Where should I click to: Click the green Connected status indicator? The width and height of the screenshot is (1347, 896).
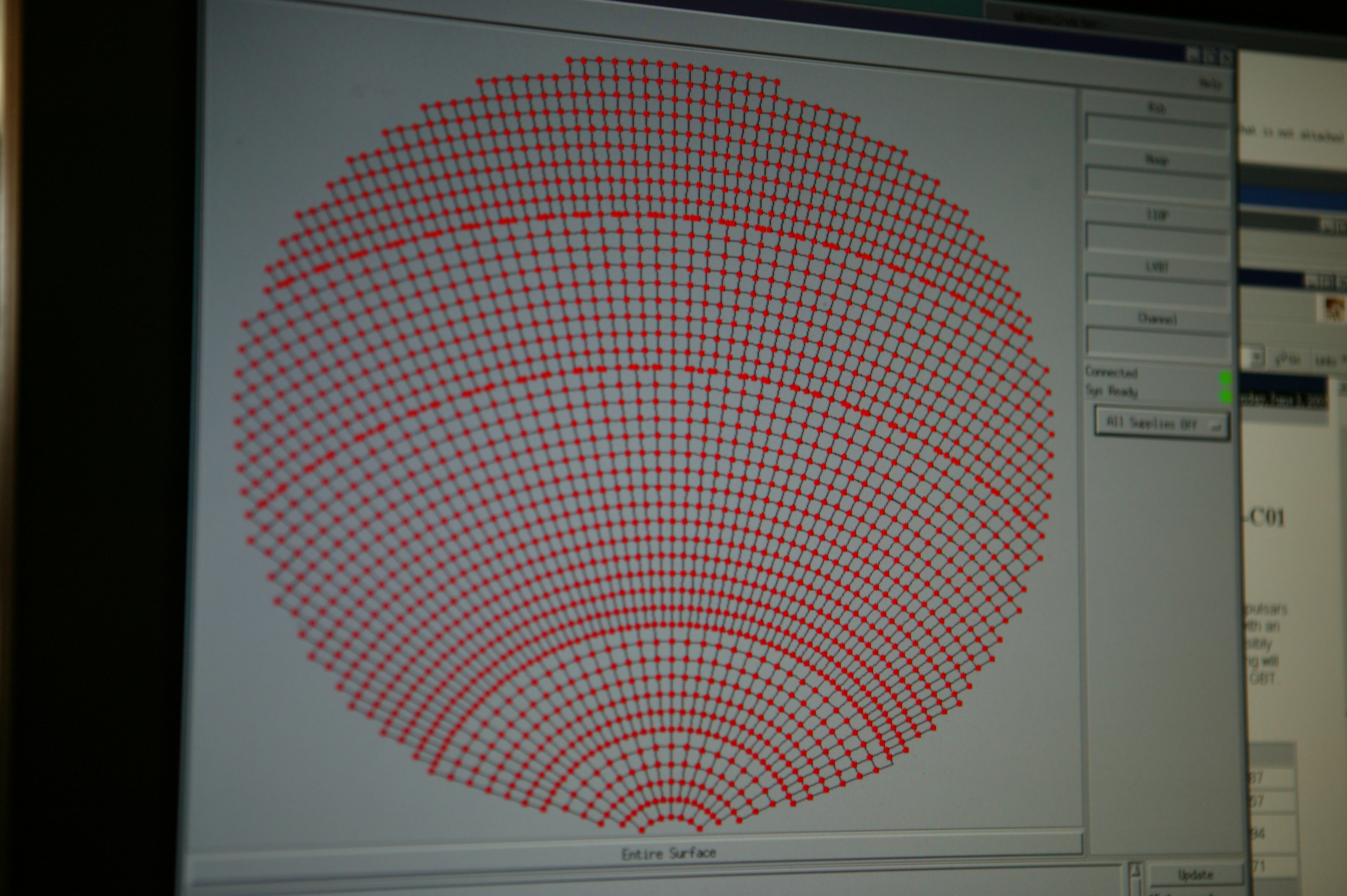coord(1225,378)
